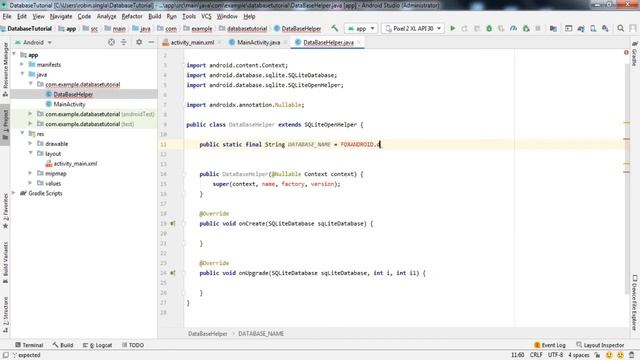
Task: Click the sad smiley feedback icon in status bar
Action: click(x=620, y=355)
